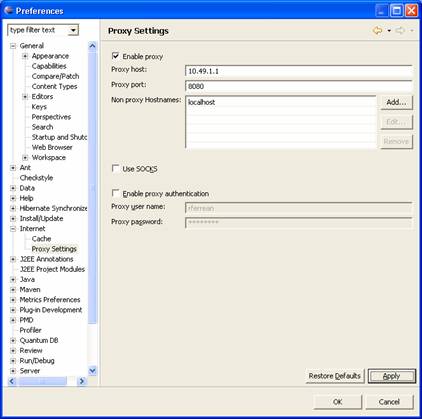
Task: Expand the Java tree node
Action: [13, 279]
